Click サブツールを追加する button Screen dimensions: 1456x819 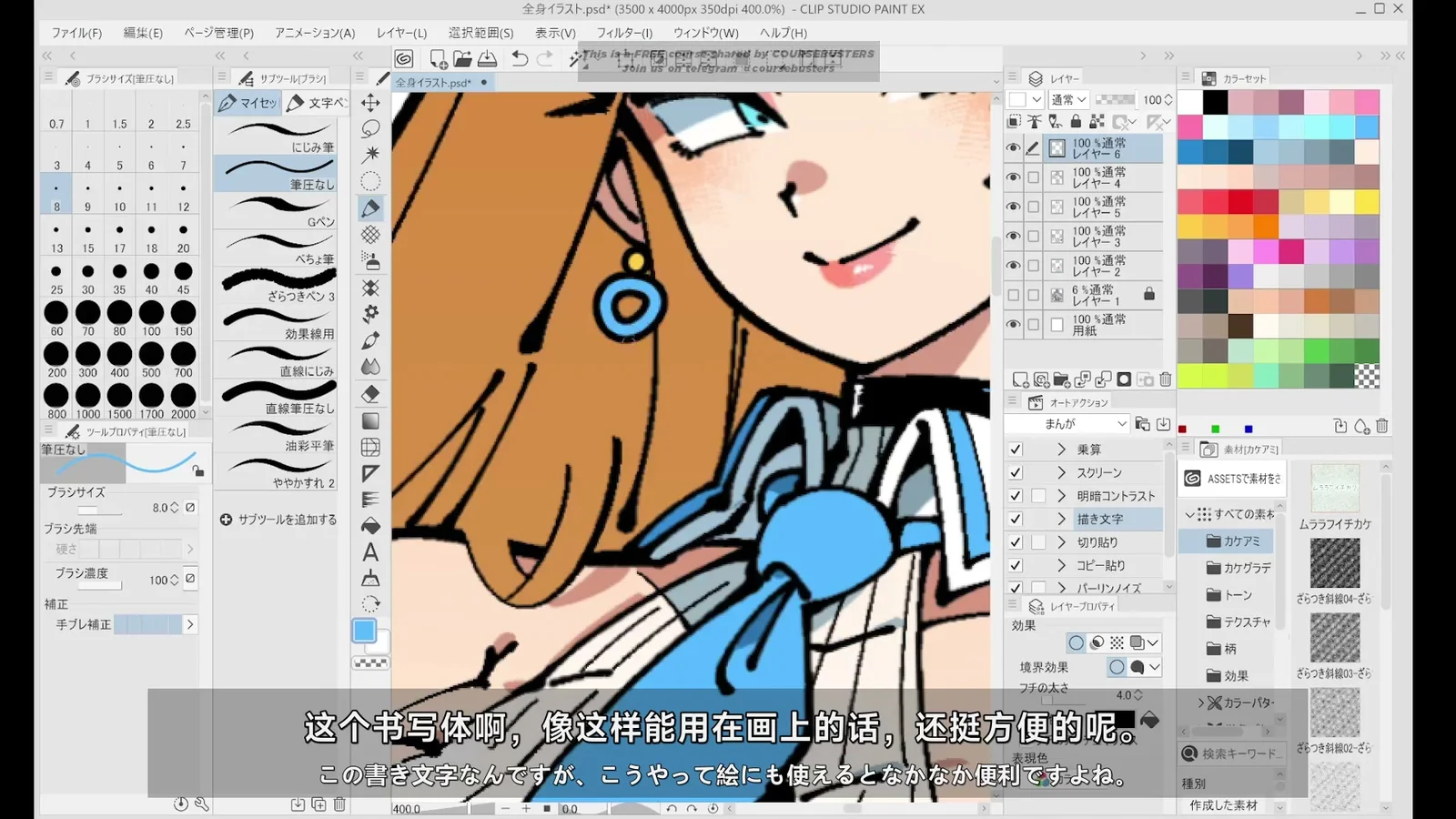tap(278, 520)
